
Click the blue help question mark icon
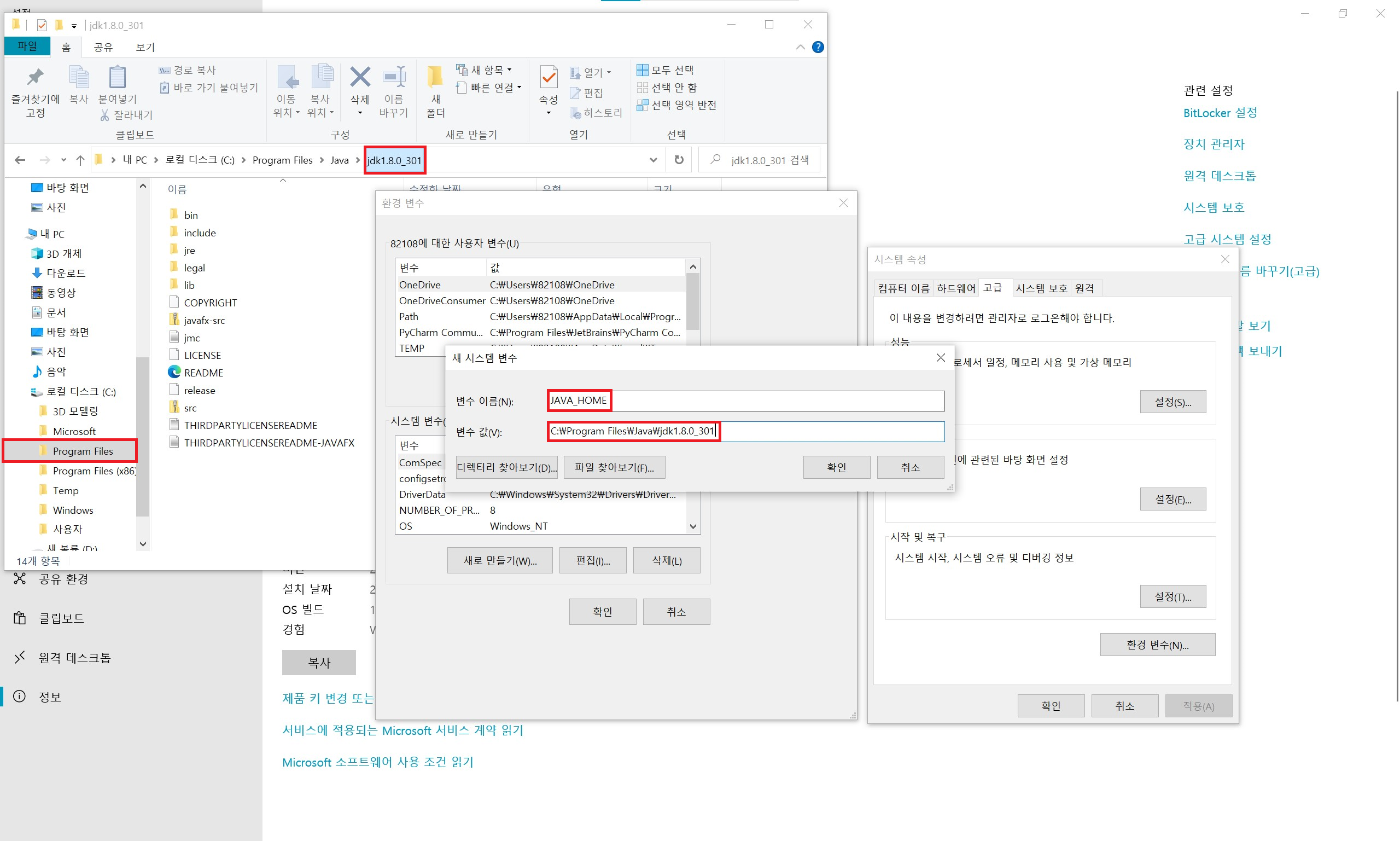pos(817,47)
